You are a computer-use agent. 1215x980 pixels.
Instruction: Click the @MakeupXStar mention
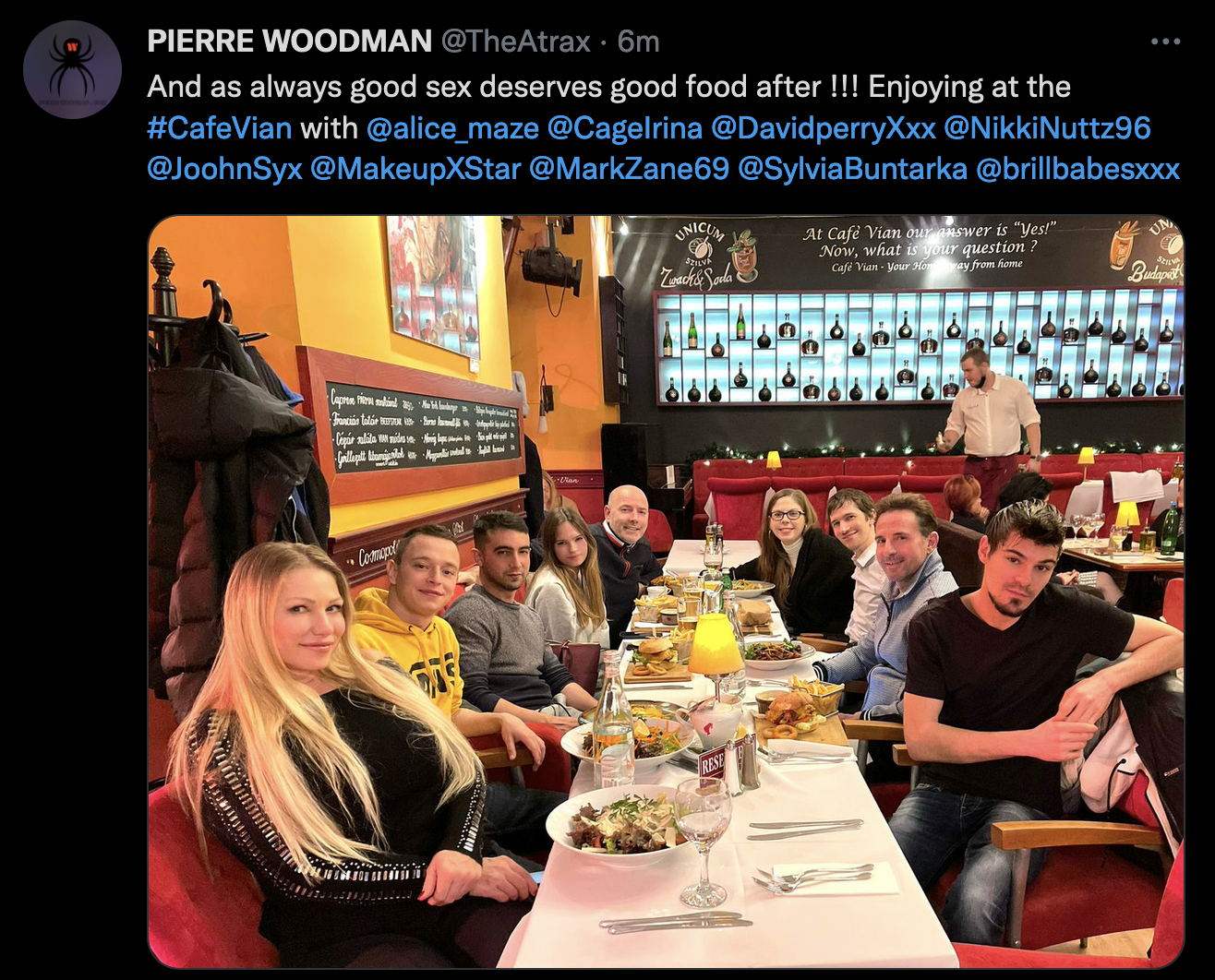415,169
